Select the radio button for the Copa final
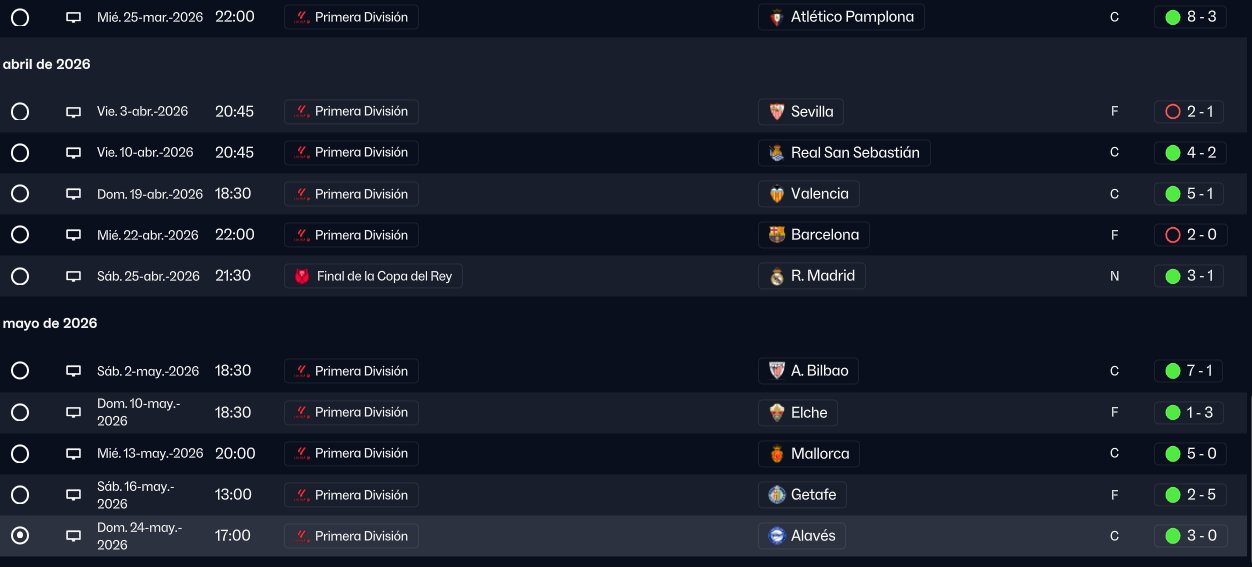Viewport: 1252px width, 567px height. [20, 276]
